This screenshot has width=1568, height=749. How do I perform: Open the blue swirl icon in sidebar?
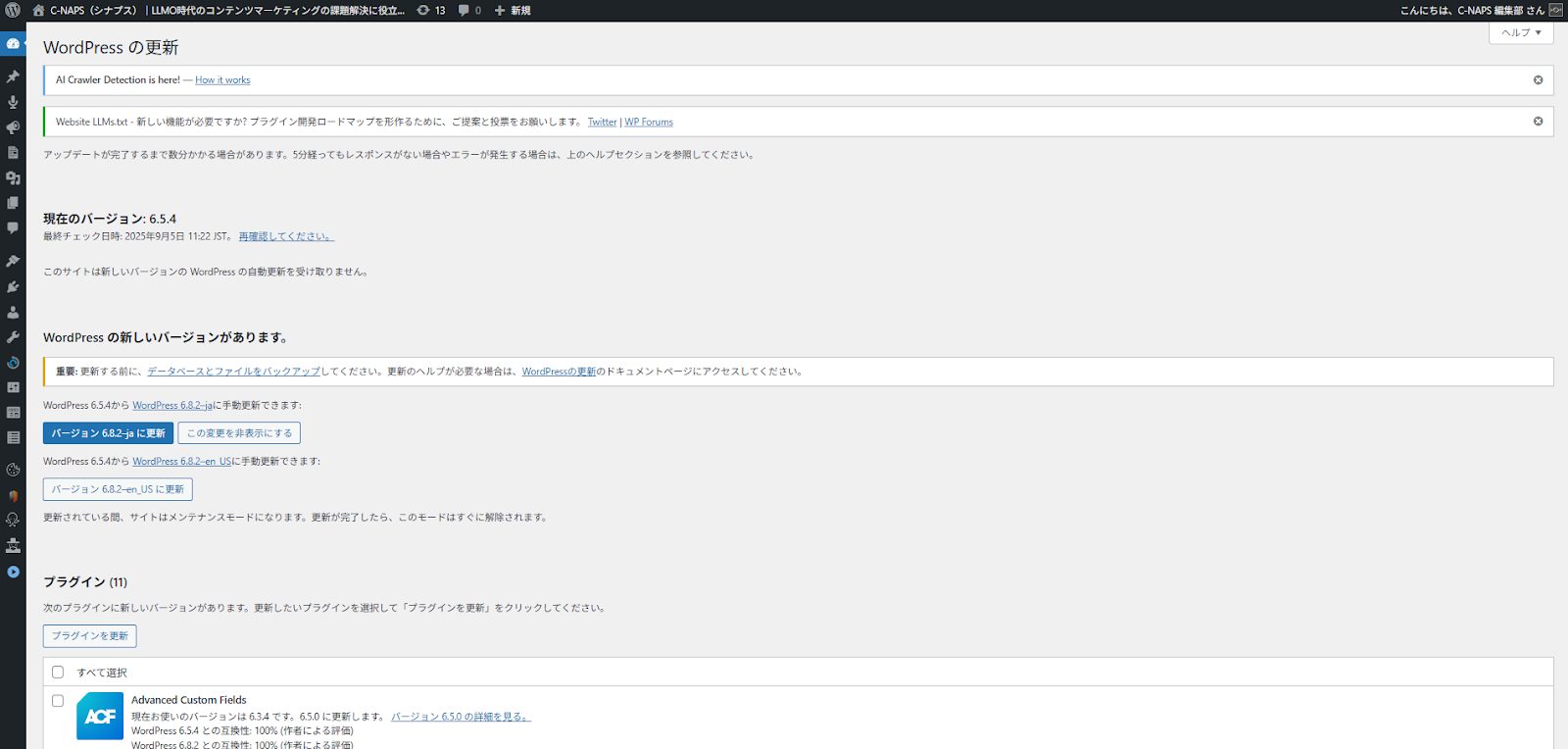[x=13, y=363]
